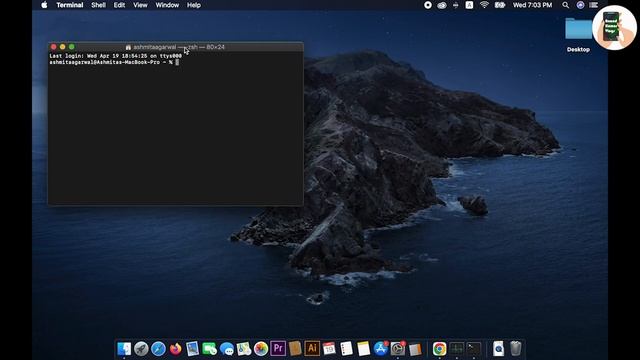Click the Last login line in Terminal
This screenshot has width=640, height=360.
click(116, 56)
